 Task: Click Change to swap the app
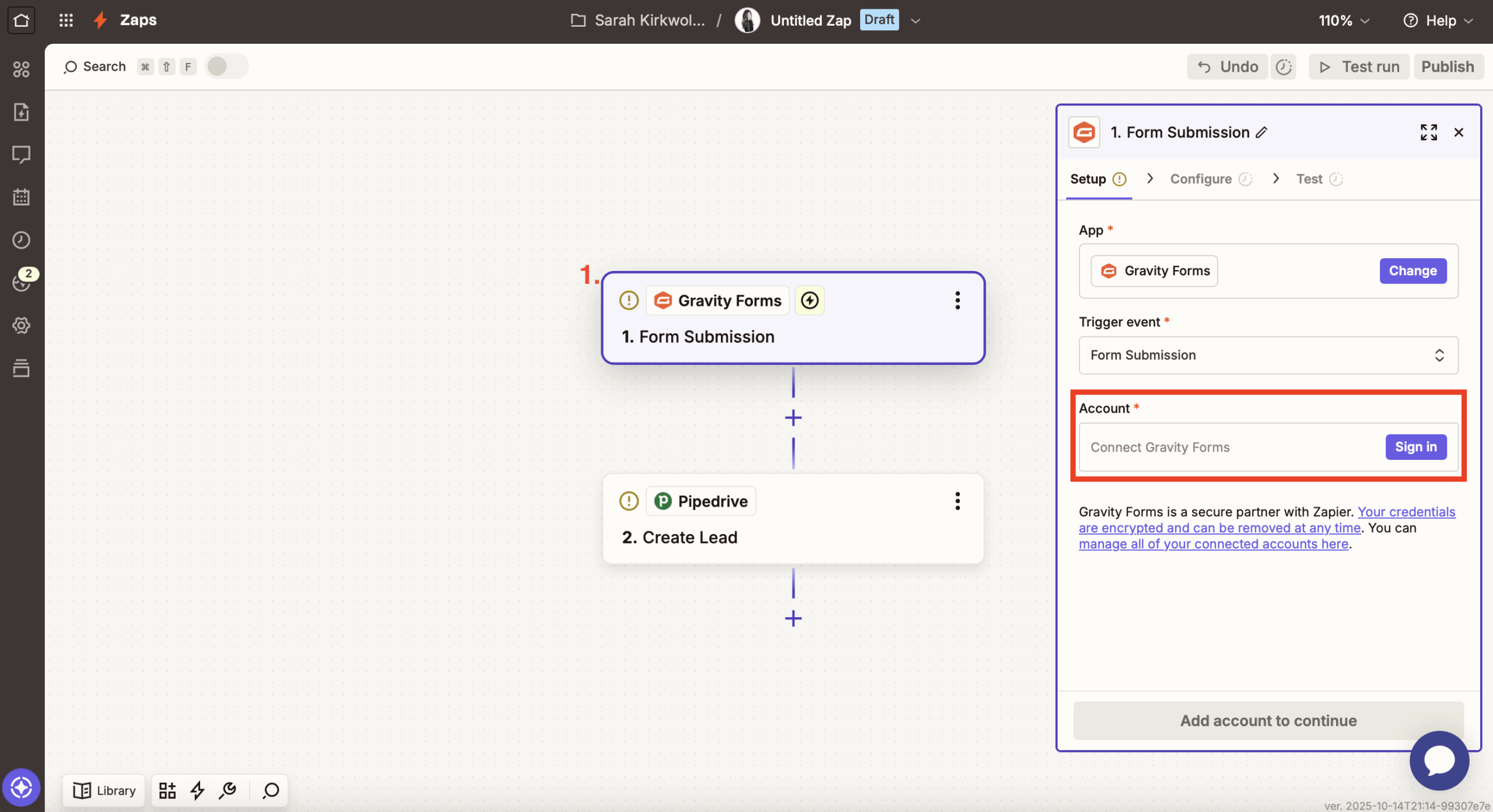(x=1413, y=271)
